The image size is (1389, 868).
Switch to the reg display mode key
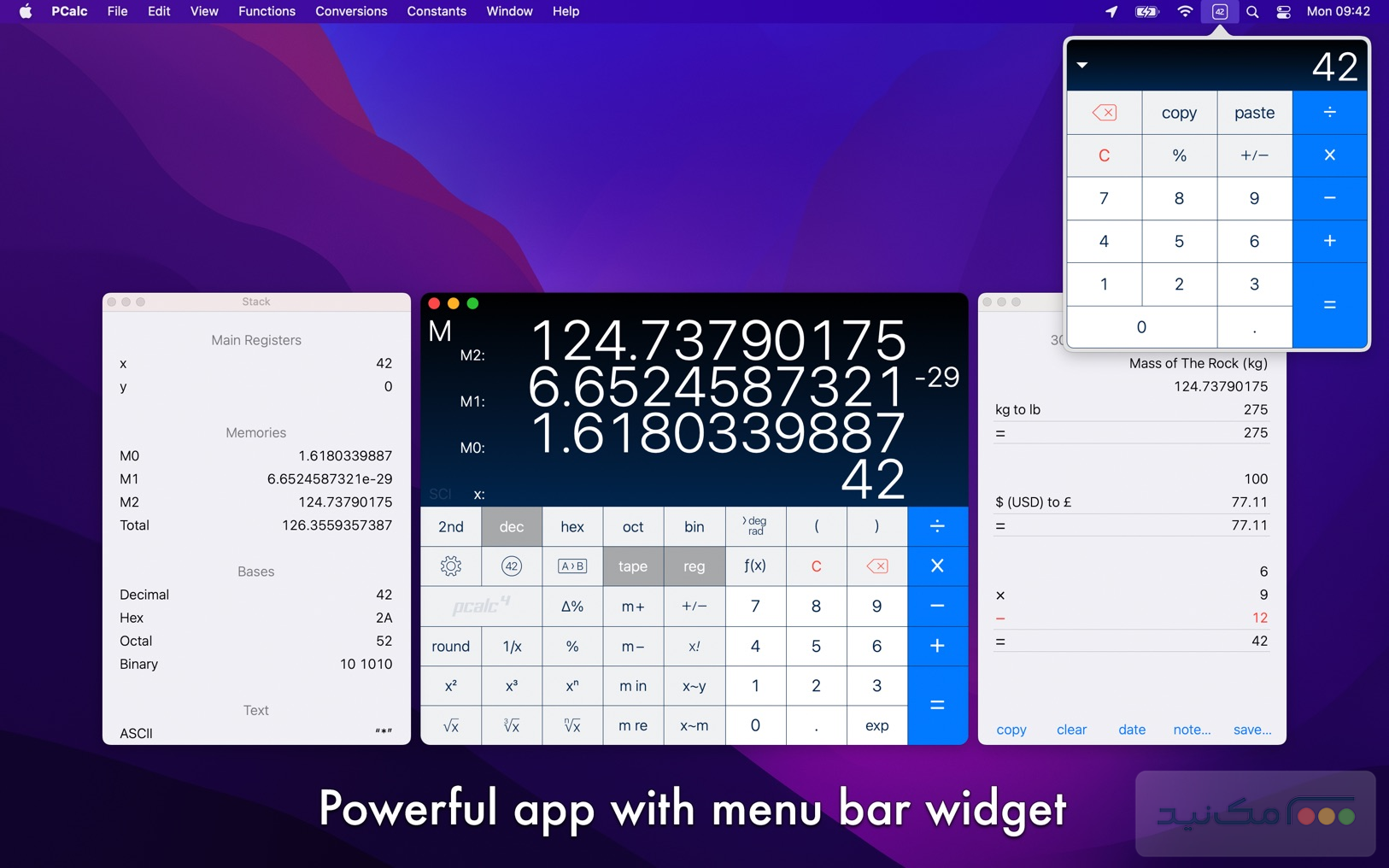tap(694, 566)
